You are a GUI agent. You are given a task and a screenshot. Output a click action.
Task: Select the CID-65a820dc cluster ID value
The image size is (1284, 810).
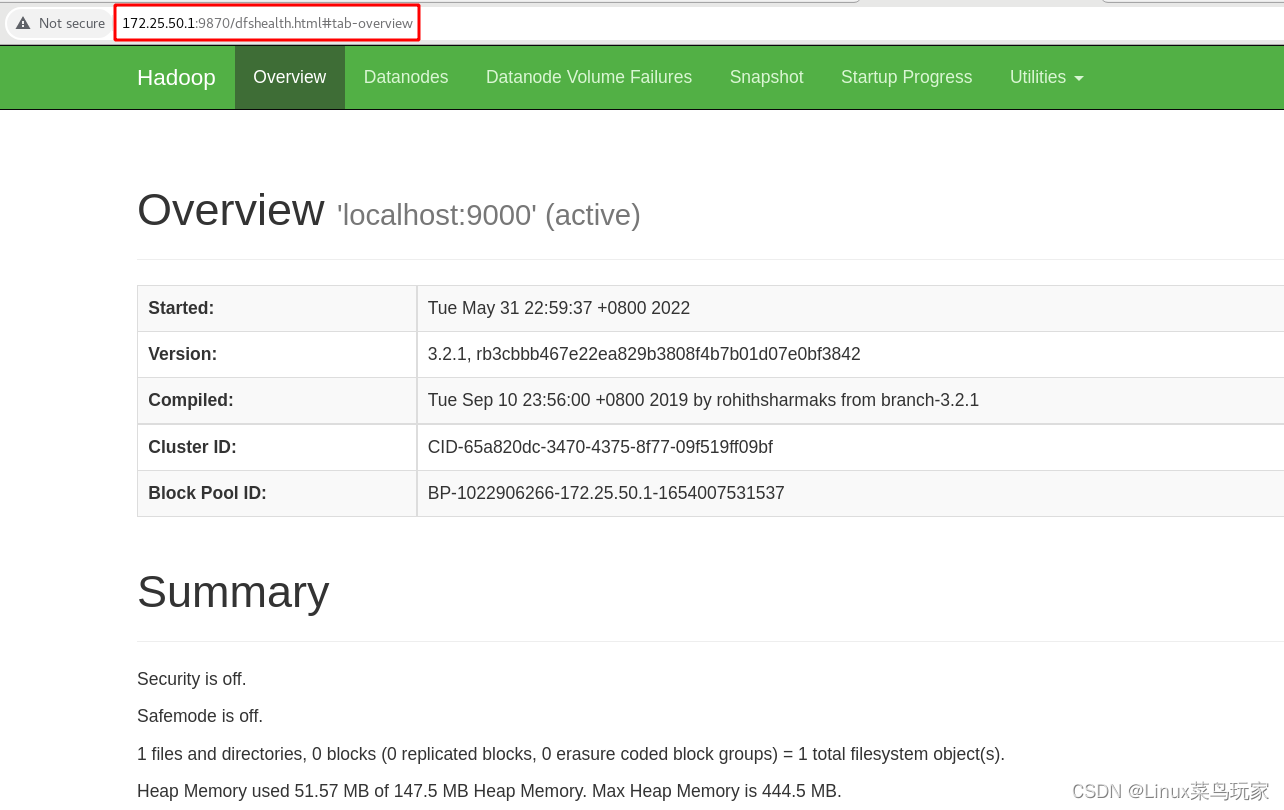(x=600, y=447)
